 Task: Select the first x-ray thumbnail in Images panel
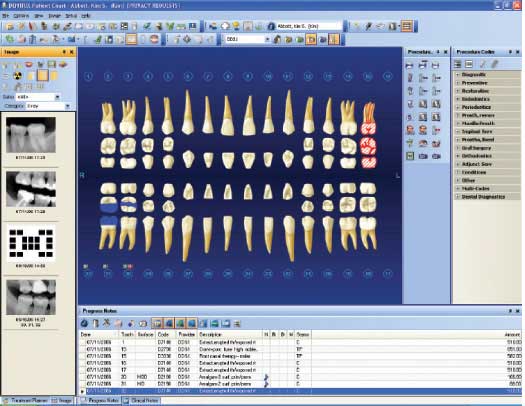pyautogui.click(x=31, y=135)
